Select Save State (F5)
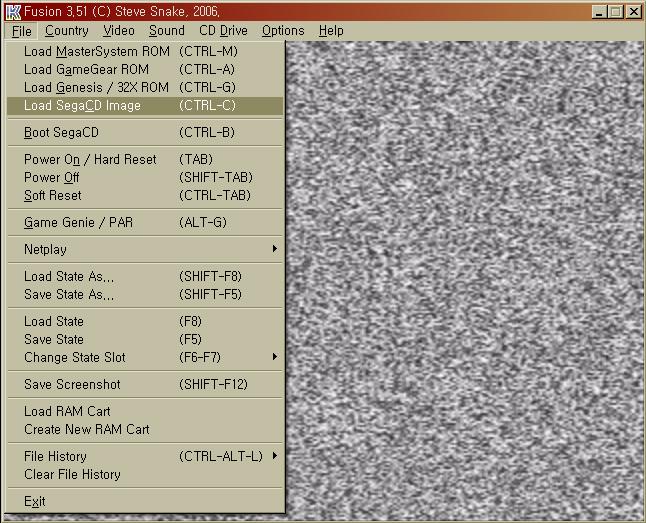 pos(145,340)
